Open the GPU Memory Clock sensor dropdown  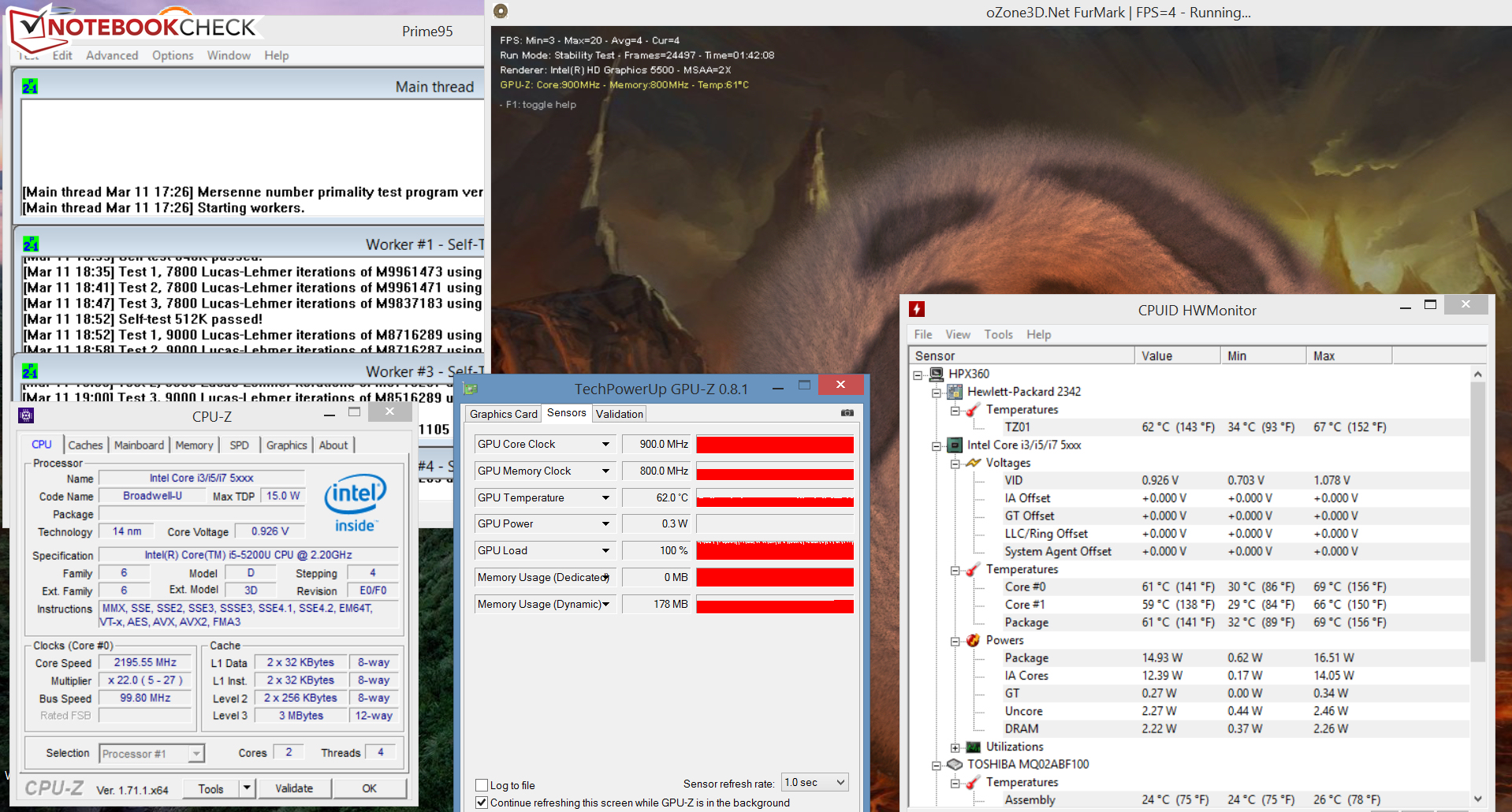click(605, 471)
